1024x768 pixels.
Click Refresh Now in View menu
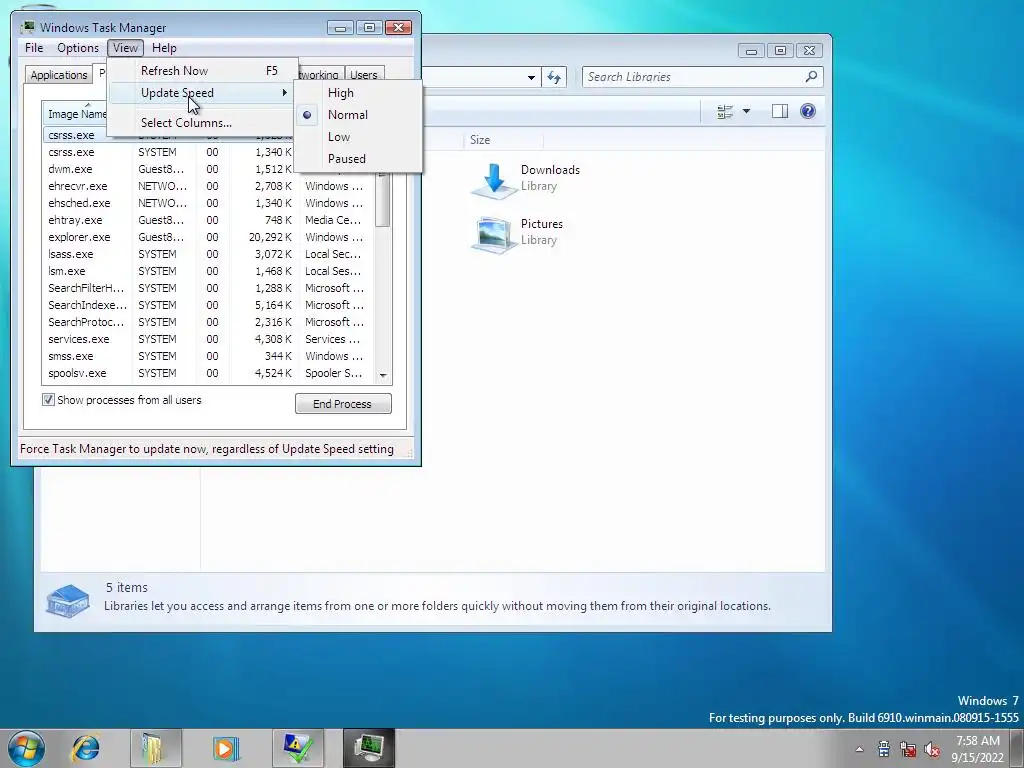(x=202, y=71)
